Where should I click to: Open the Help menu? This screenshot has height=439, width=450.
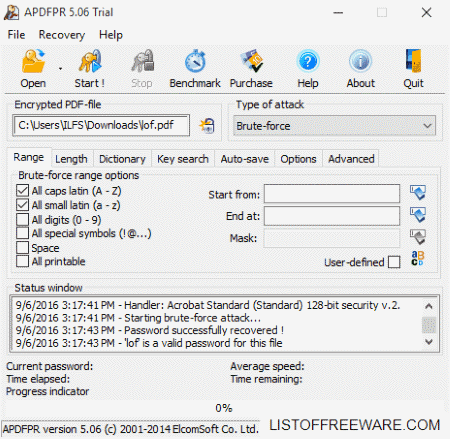pos(111,35)
